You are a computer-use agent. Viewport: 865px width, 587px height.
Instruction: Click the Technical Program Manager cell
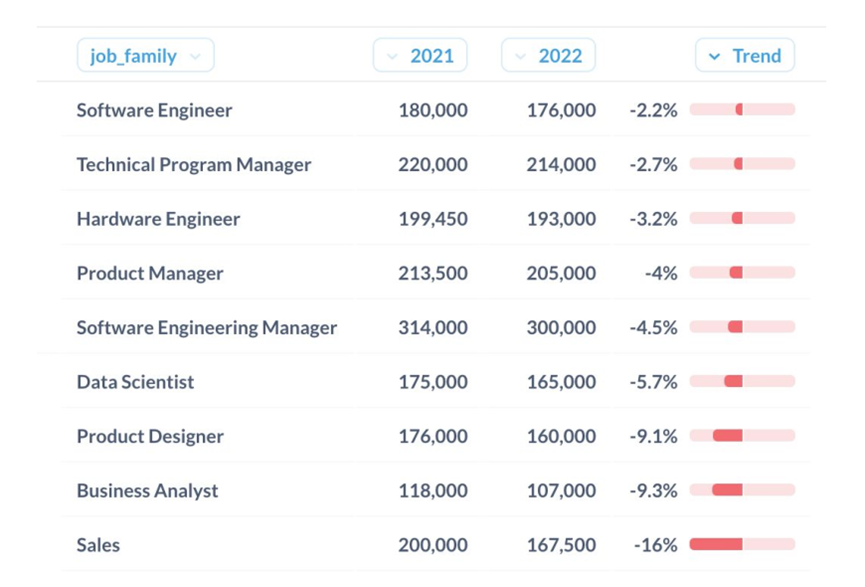(x=194, y=165)
